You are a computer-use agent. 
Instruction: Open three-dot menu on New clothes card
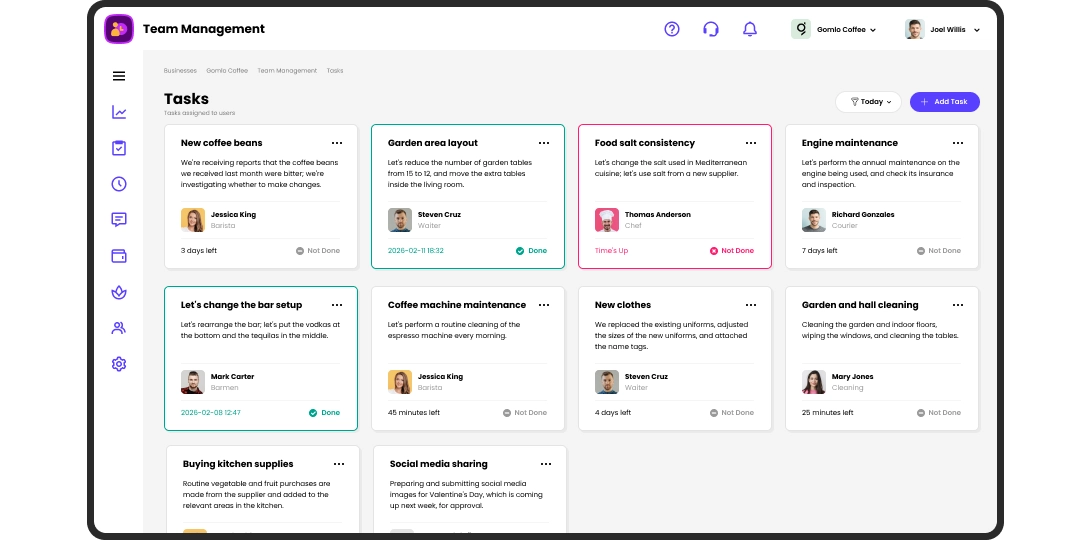coord(751,305)
